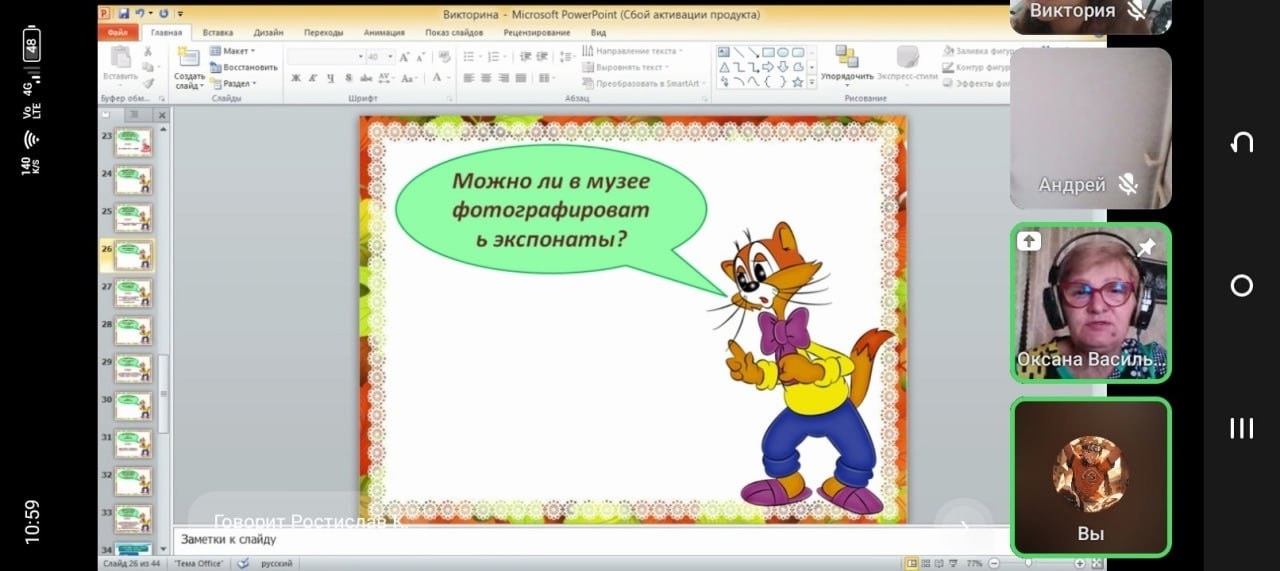Close the slide thumbnails pane

click(162, 115)
